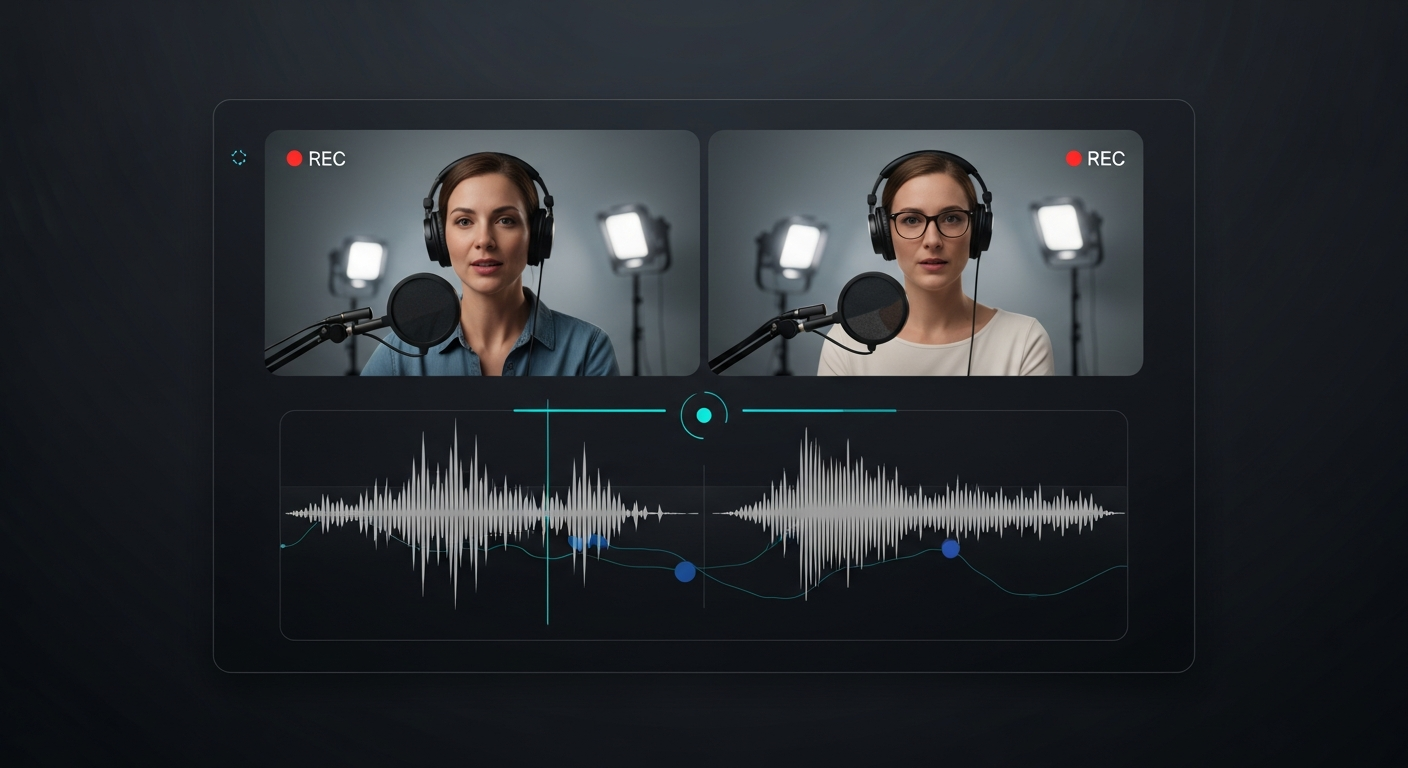Click the red record dot in left video

(x=294, y=158)
